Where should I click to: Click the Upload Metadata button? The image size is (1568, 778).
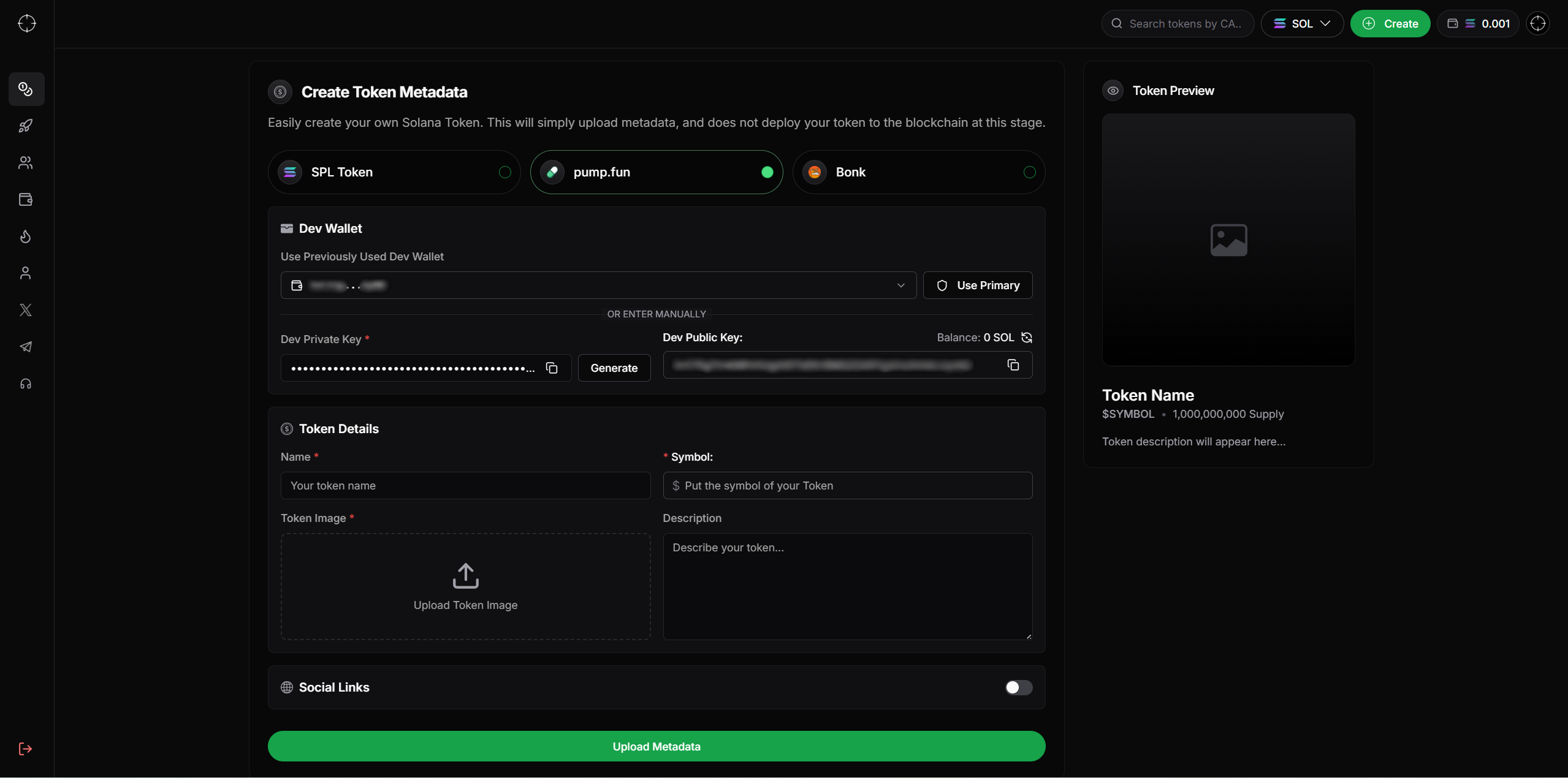click(656, 746)
